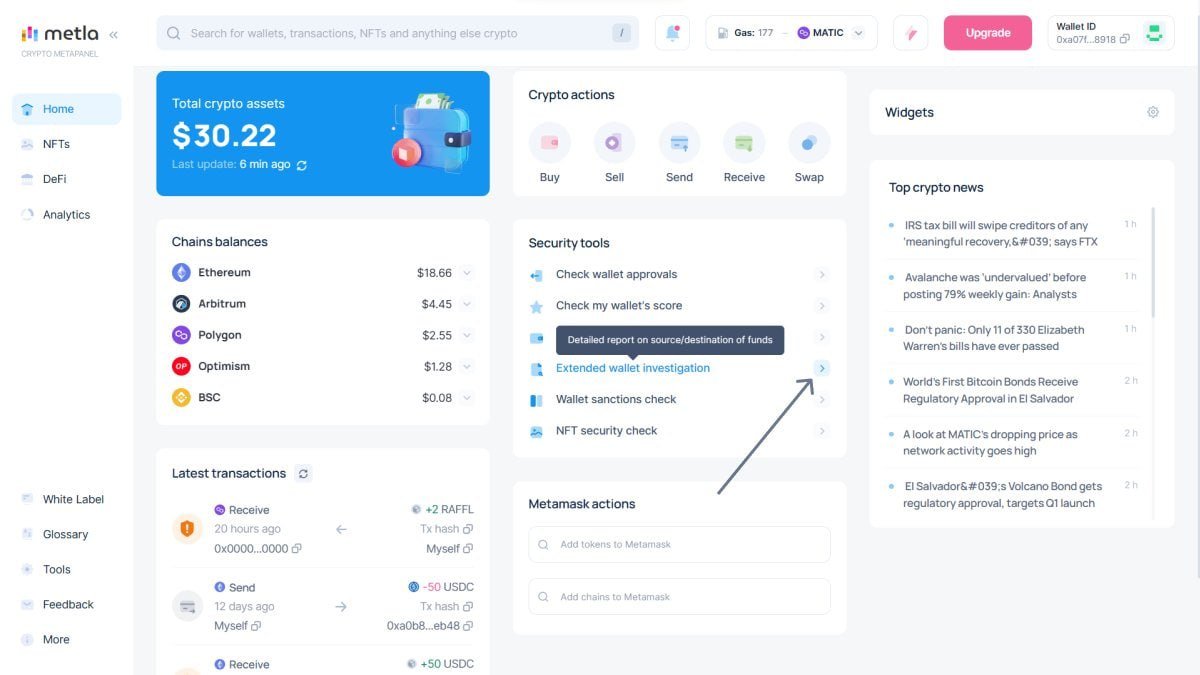1200x675 pixels.
Task: Open notifications bell icon
Action: pos(672,33)
